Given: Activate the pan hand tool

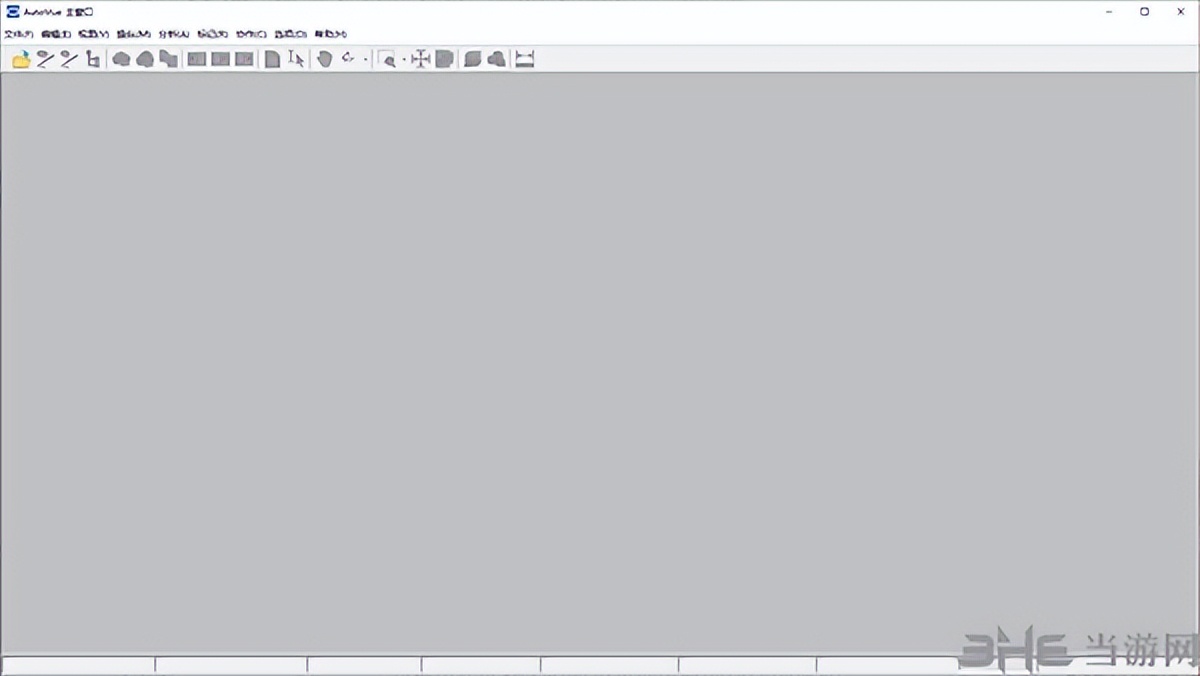Looking at the screenshot, I should (324, 59).
